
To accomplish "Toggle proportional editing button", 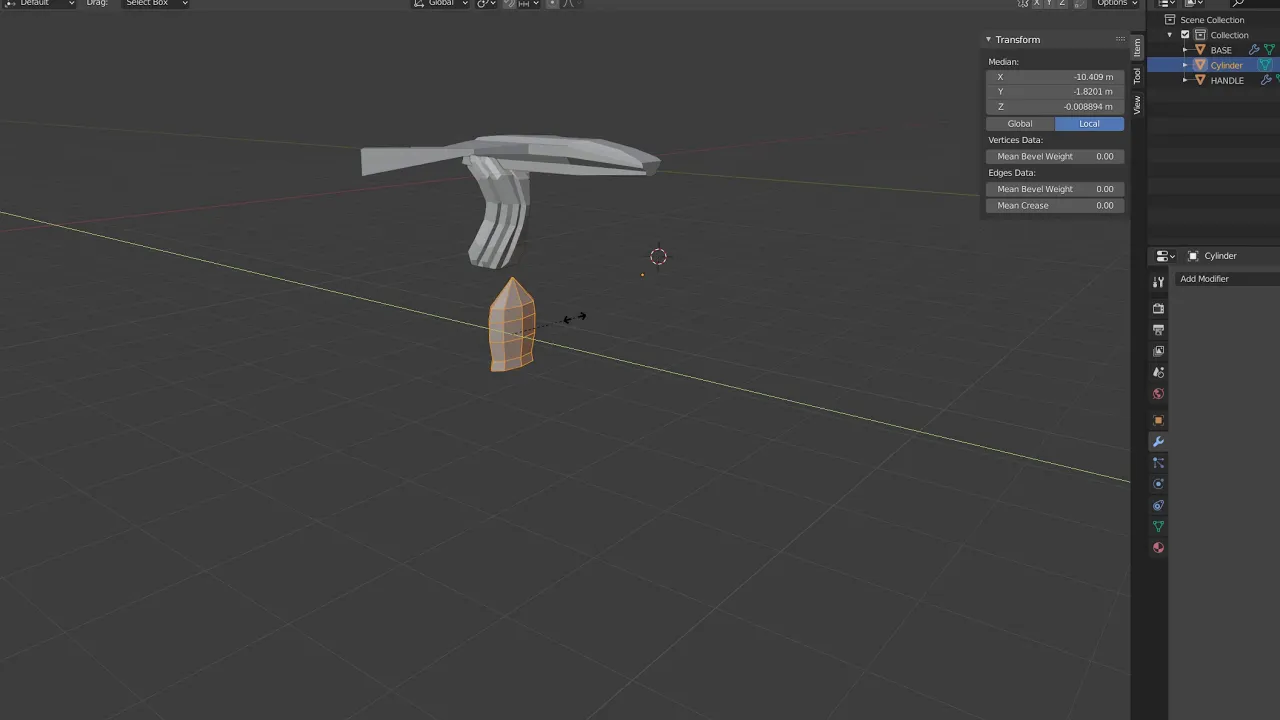I will click(x=552, y=3).
